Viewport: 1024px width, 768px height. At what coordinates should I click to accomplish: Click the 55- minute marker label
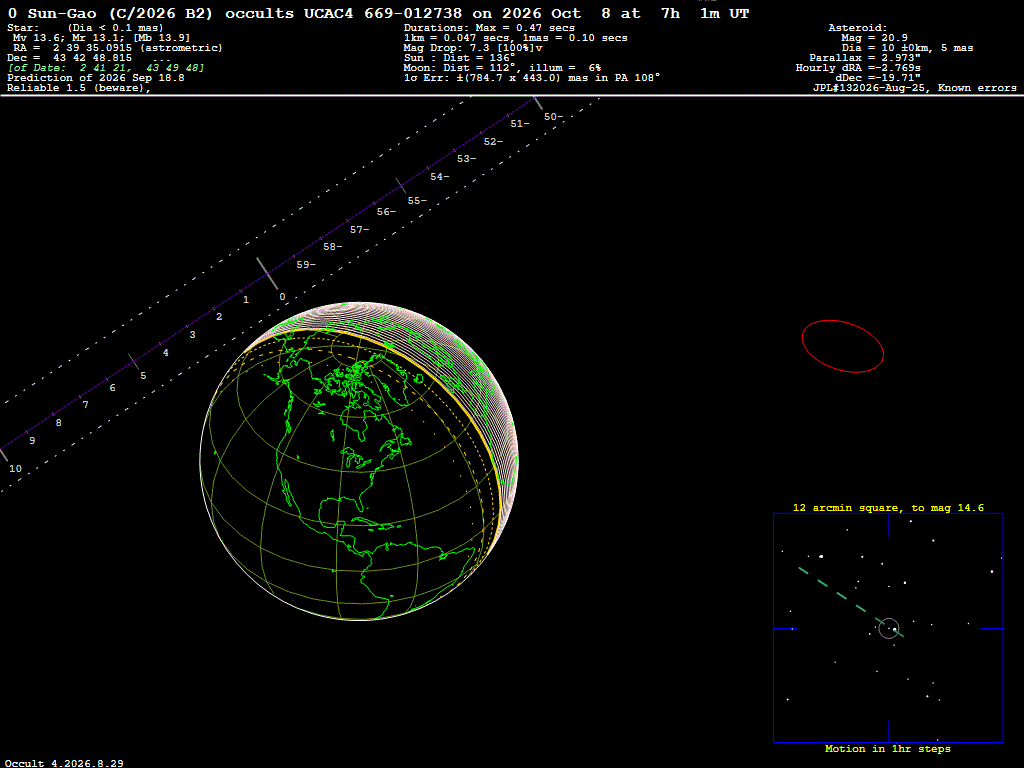(x=417, y=200)
